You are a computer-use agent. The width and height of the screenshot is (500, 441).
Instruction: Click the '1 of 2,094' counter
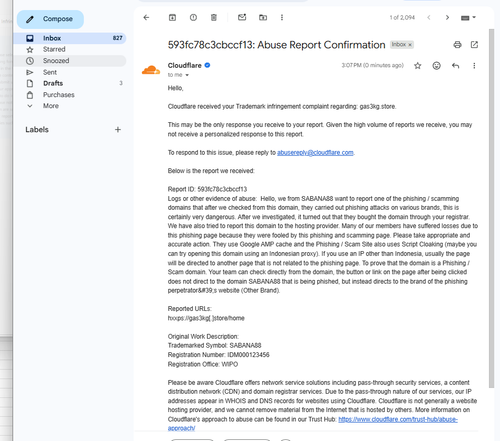pos(402,18)
